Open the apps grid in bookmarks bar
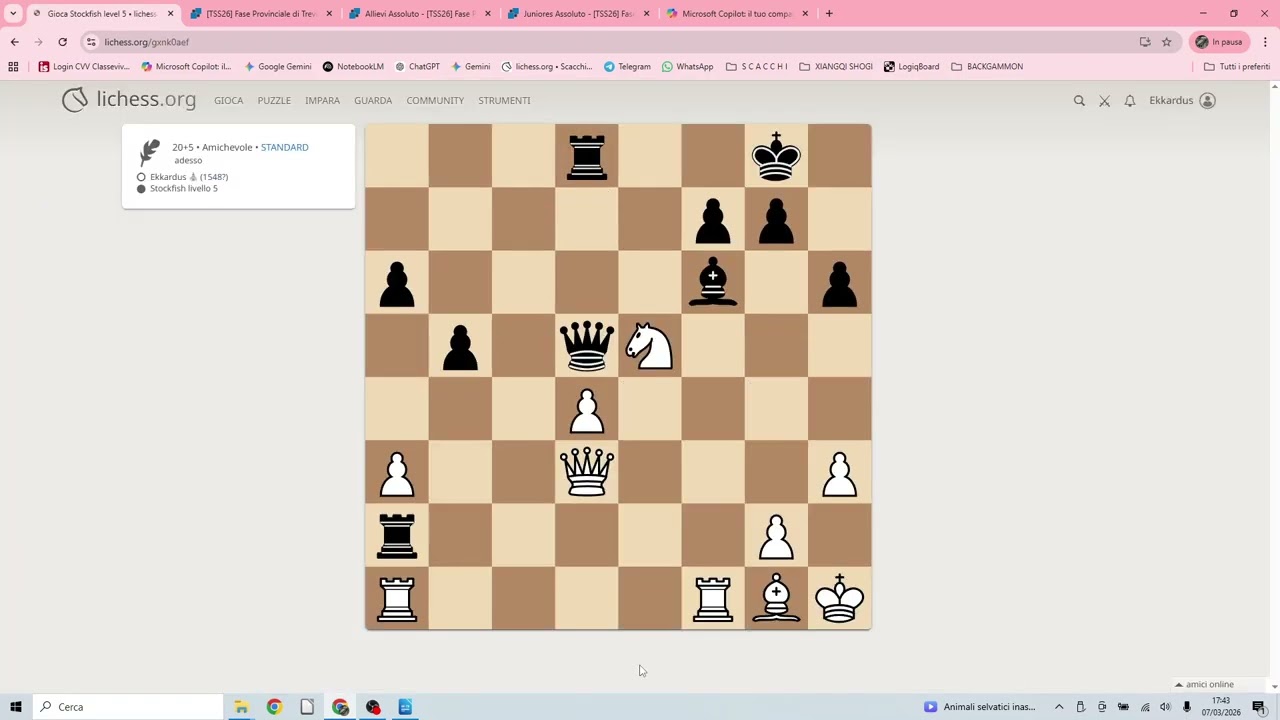1280x720 pixels. tap(13, 67)
